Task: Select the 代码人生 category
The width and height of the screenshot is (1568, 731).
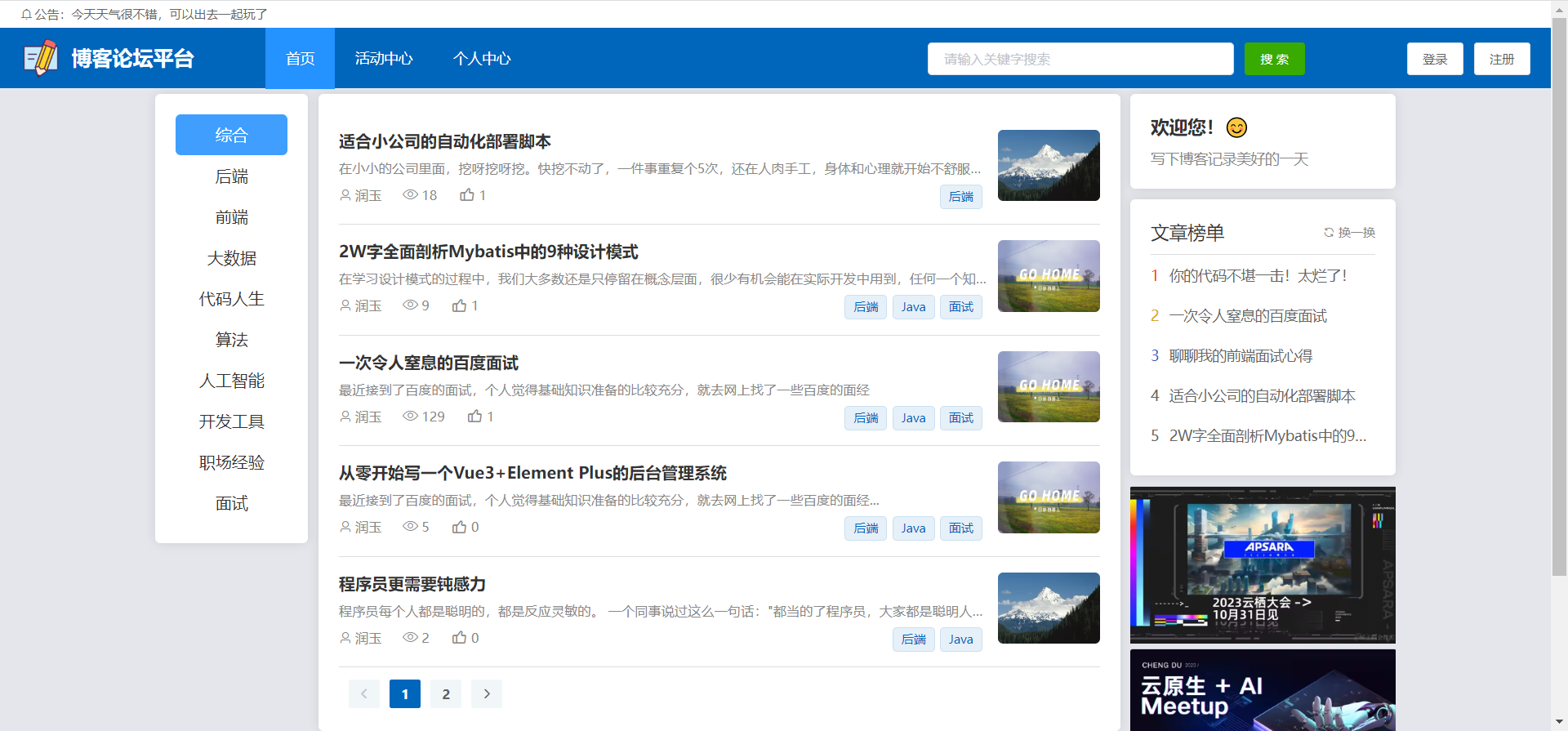Action: [231, 298]
